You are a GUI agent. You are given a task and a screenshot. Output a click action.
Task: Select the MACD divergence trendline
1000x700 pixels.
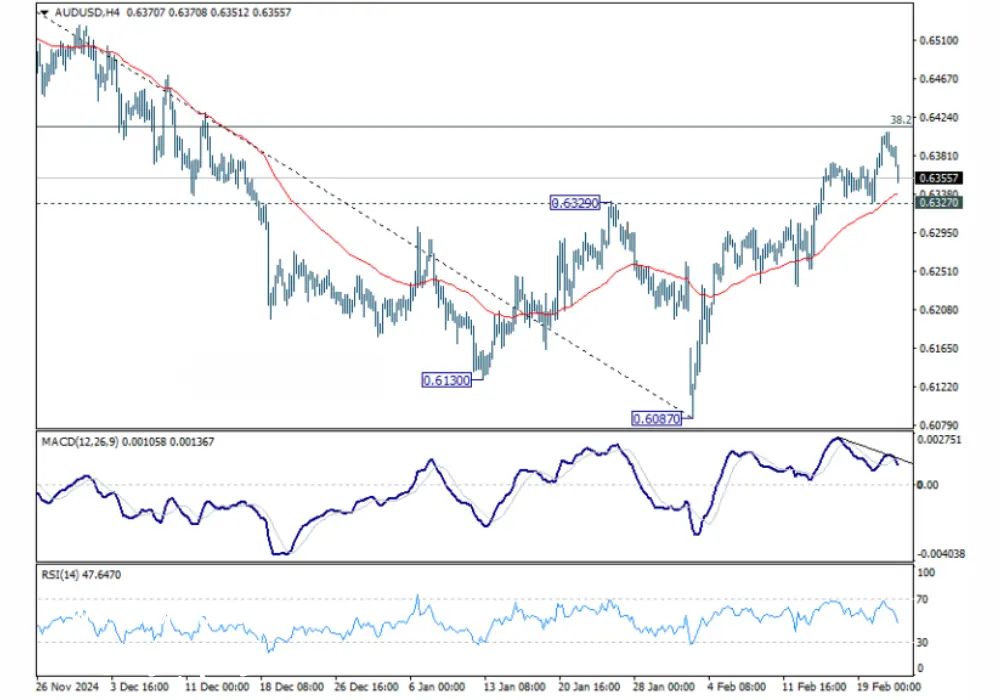(870, 452)
